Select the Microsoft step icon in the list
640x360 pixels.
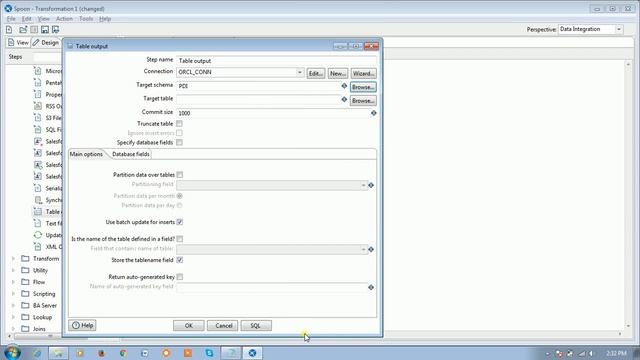click(38, 71)
